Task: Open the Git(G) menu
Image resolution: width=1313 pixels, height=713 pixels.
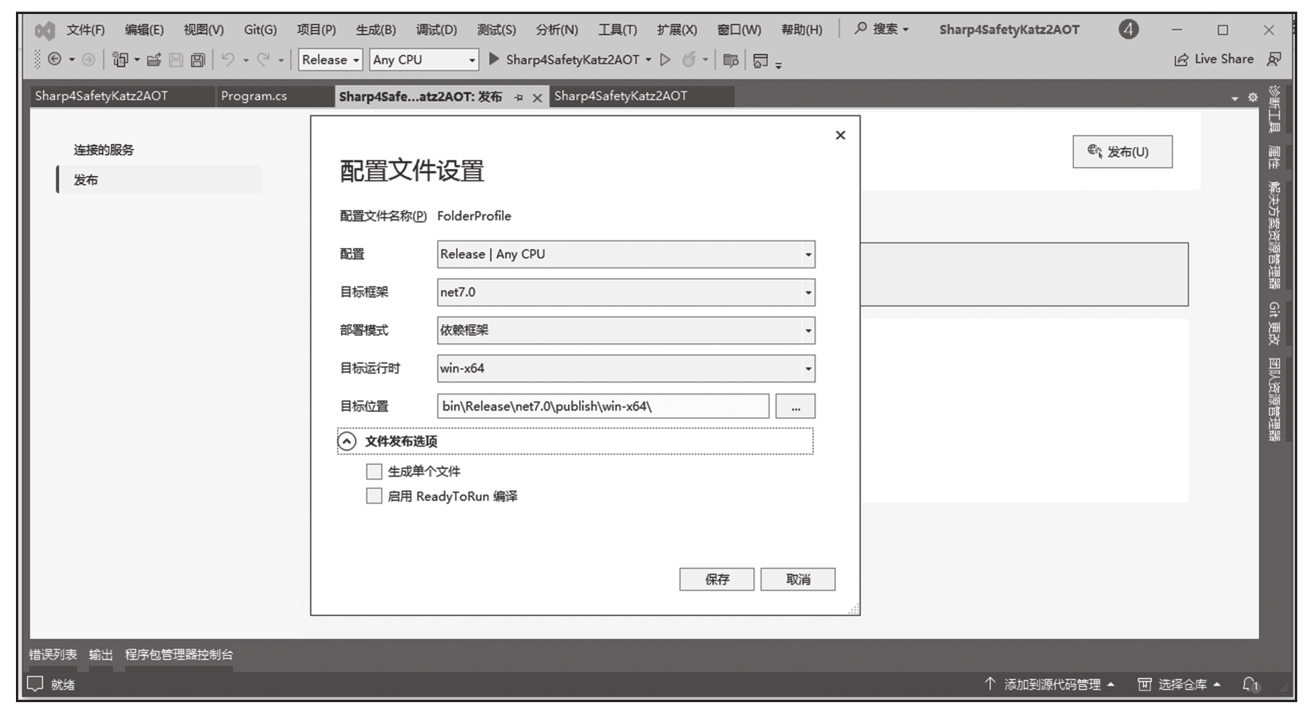Action: [x=260, y=30]
